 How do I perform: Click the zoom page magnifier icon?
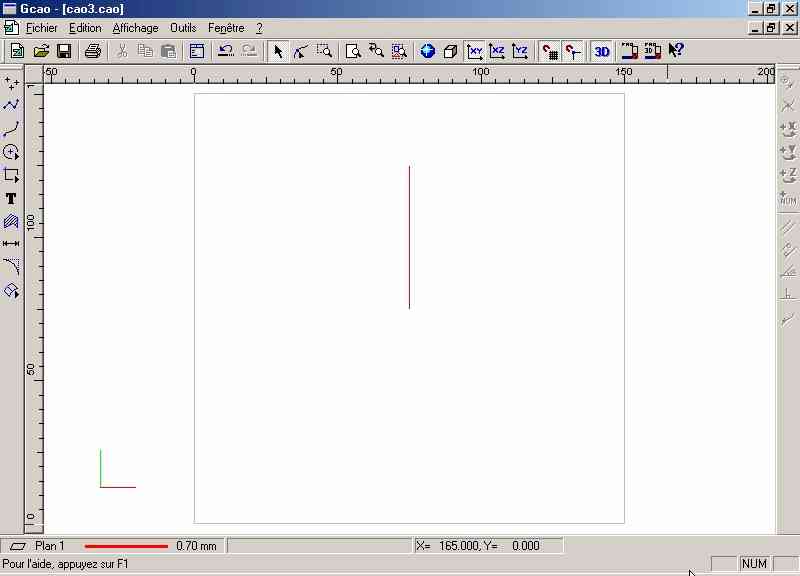[x=353, y=51]
